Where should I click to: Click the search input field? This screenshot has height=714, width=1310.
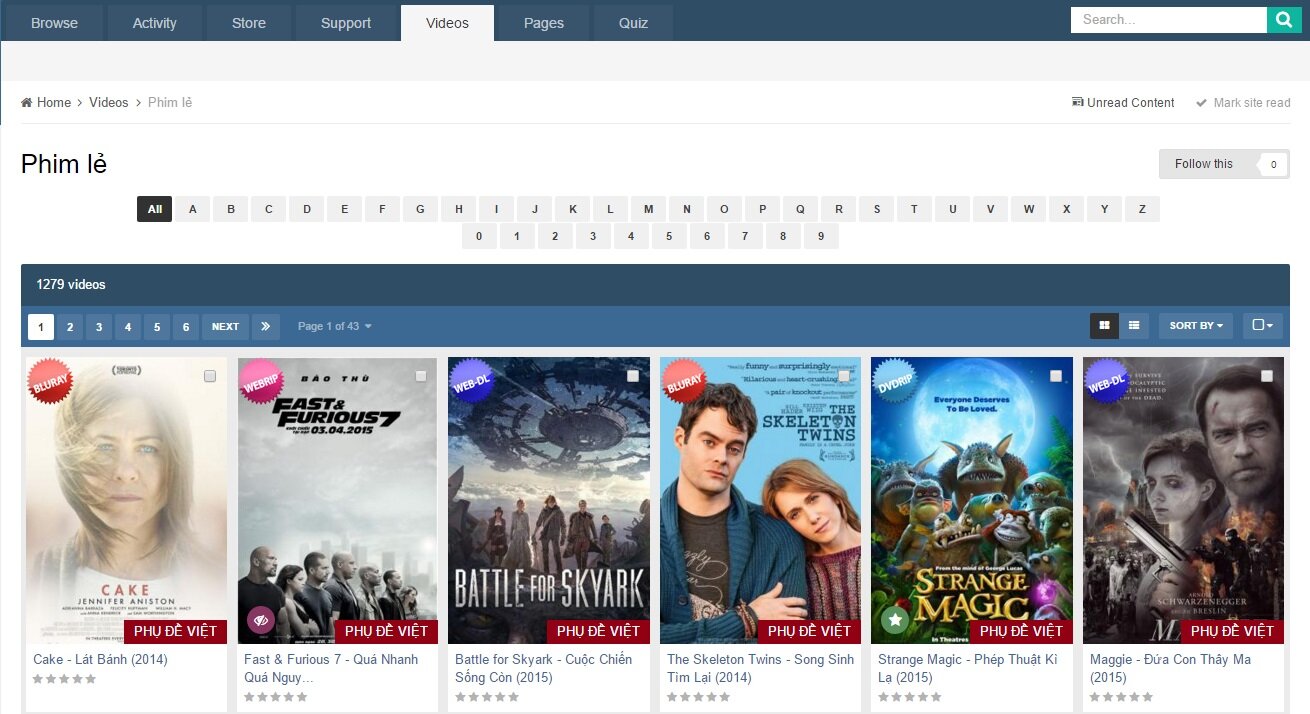[1168, 19]
